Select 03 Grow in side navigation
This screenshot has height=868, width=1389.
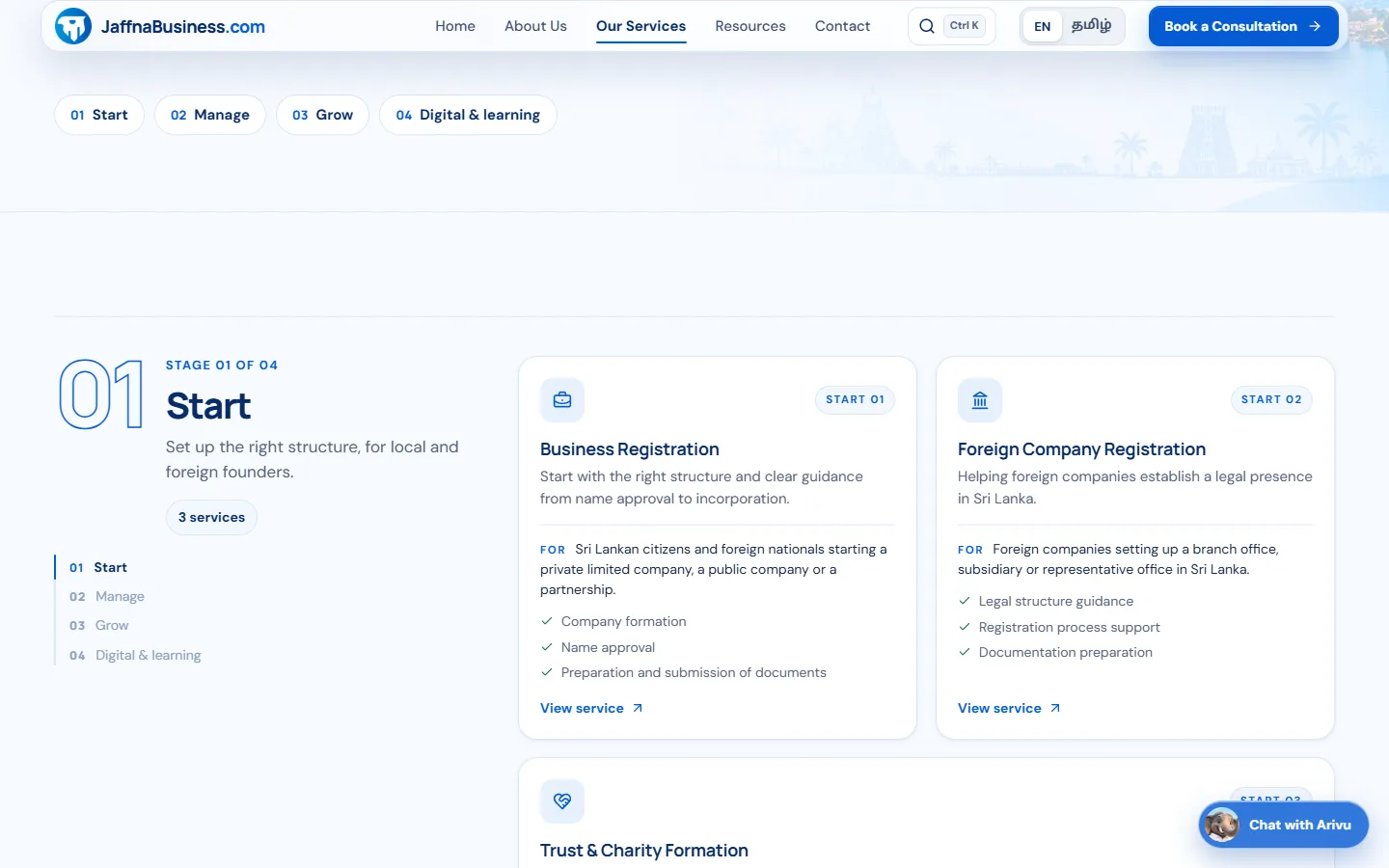point(99,625)
